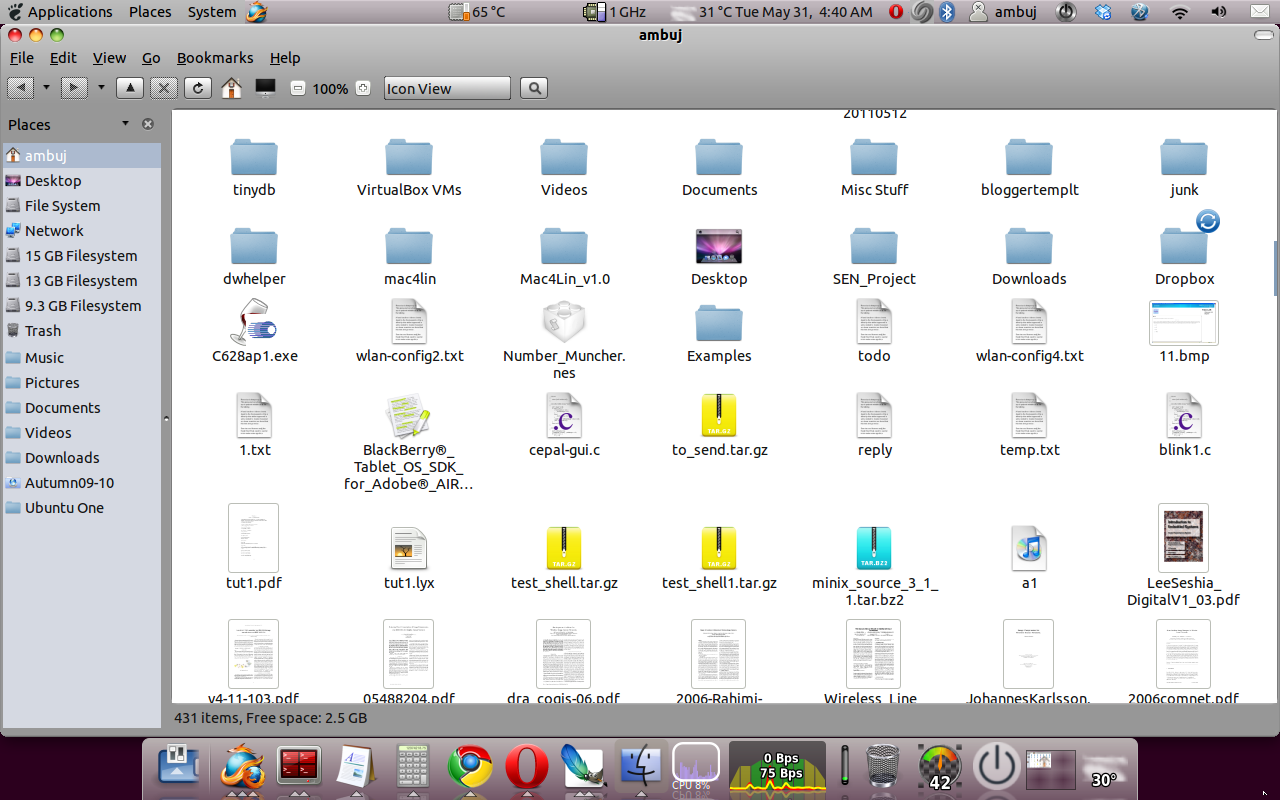Open the back-button history dropdown arrow

pos(46,88)
